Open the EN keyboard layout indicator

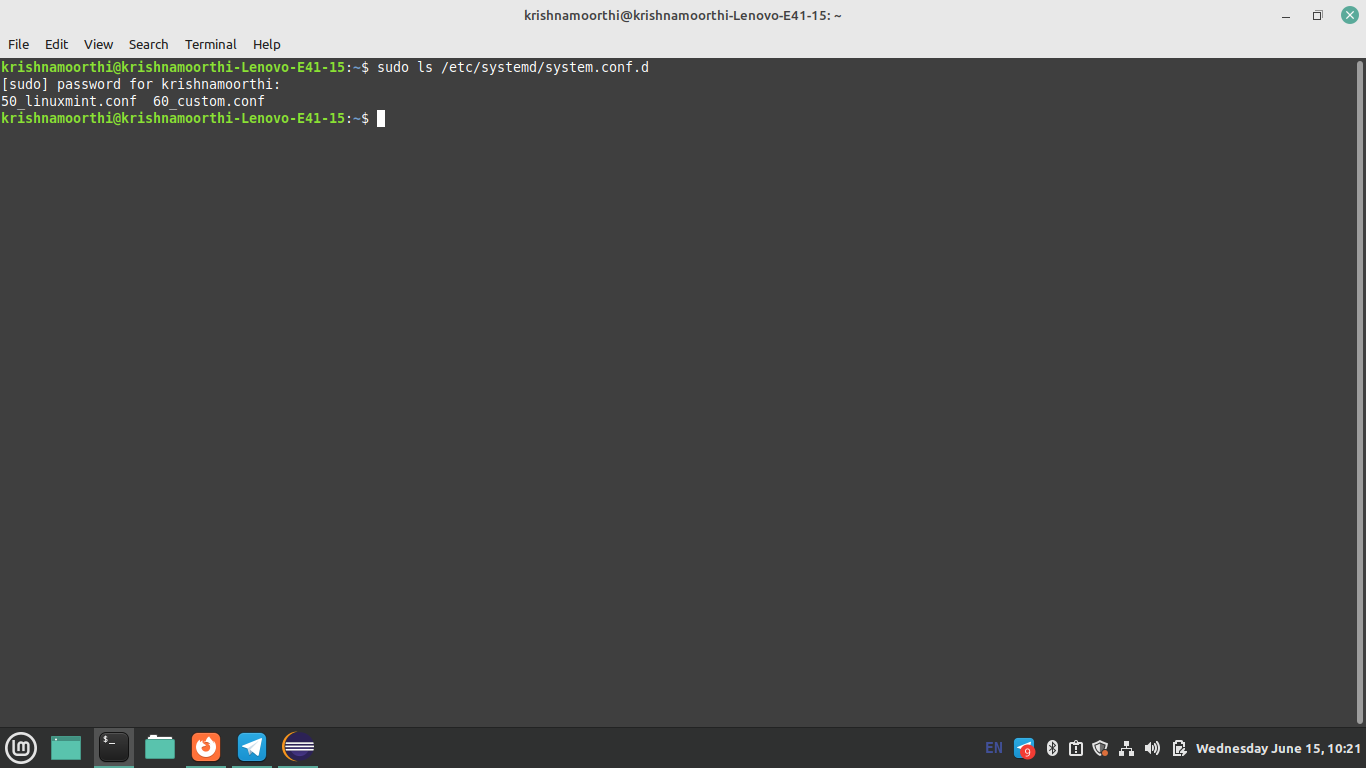[x=993, y=748]
